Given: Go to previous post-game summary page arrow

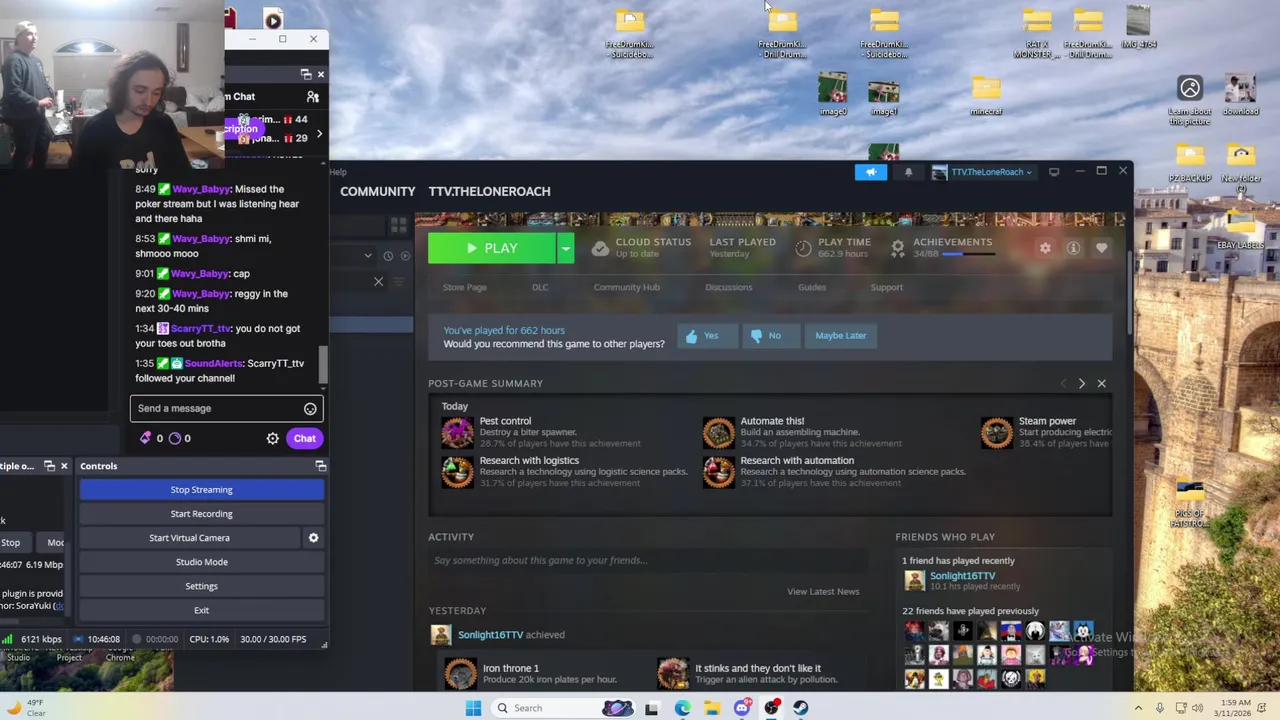Looking at the screenshot, I should point(1063,384).
